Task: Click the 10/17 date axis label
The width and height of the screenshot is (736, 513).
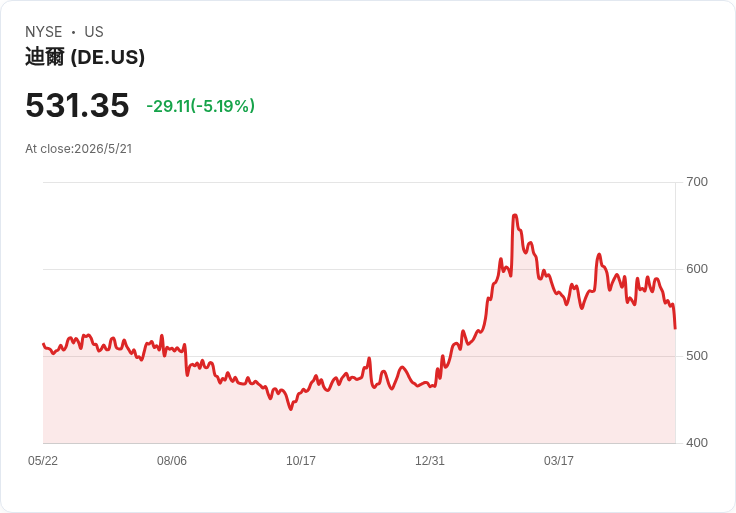Action: (x=301, y=460)
